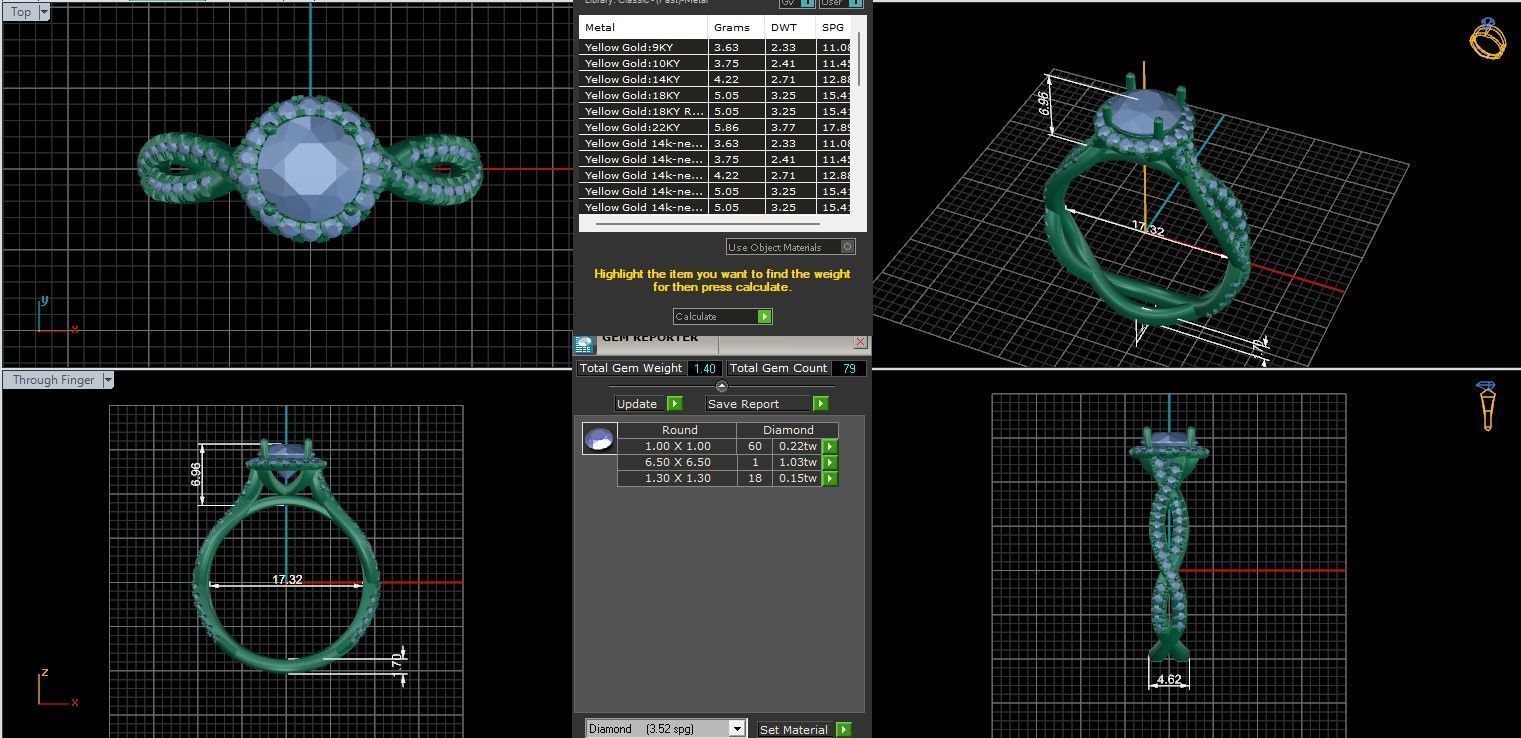Click the ring icon in perspective viewport corner

point(1487,38)
